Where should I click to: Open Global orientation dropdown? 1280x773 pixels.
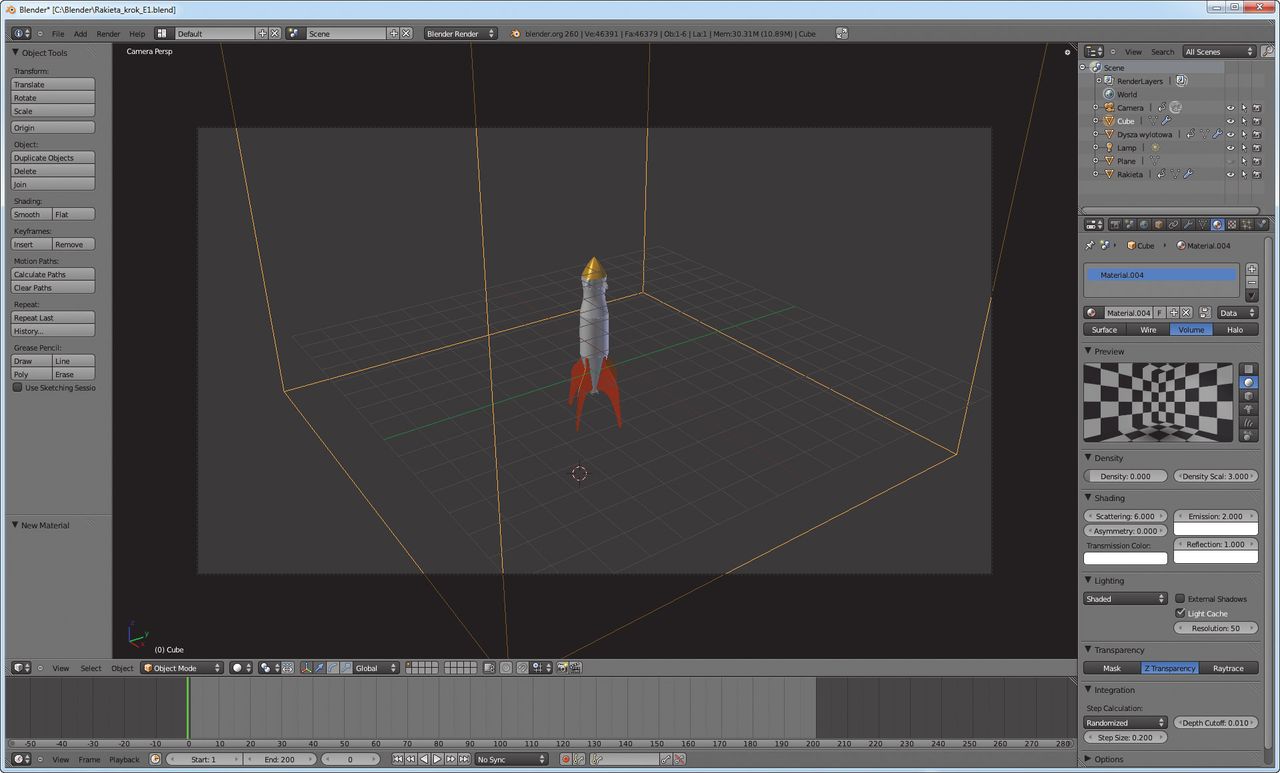(376, 667)
